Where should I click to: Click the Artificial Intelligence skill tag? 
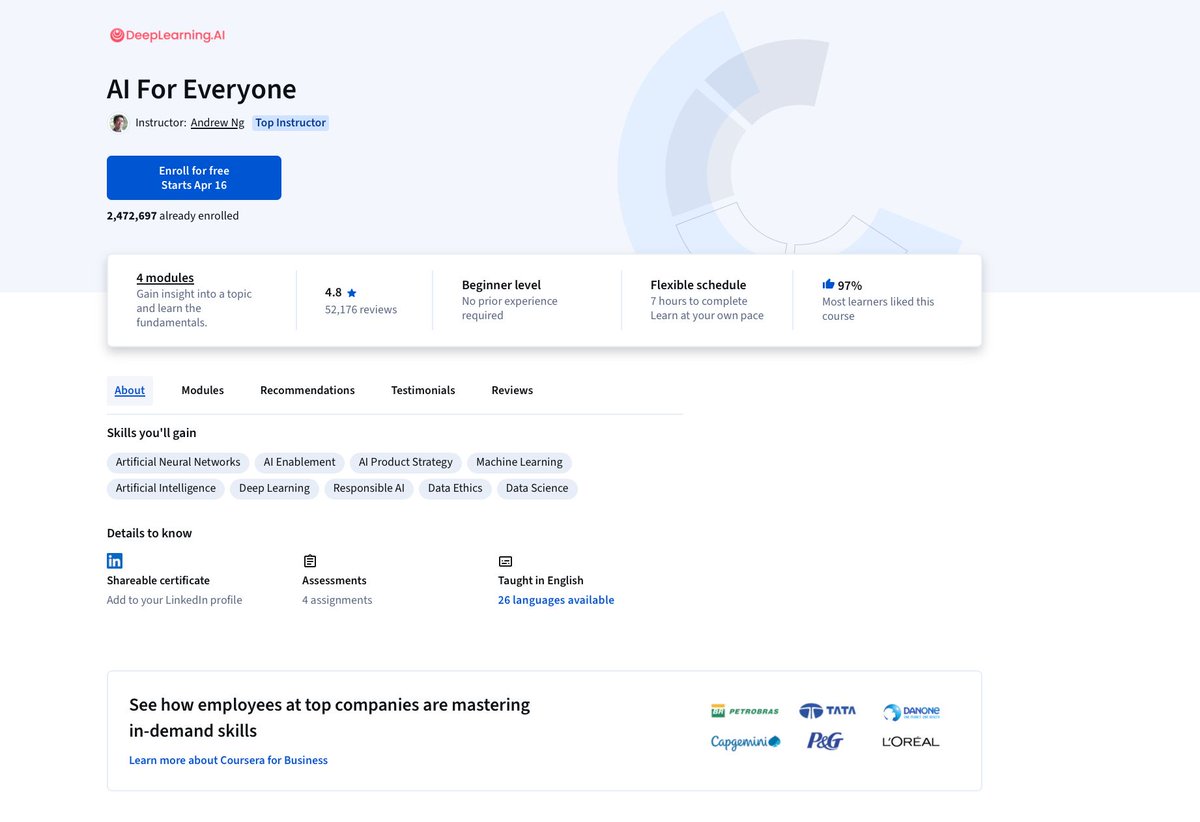166,488
